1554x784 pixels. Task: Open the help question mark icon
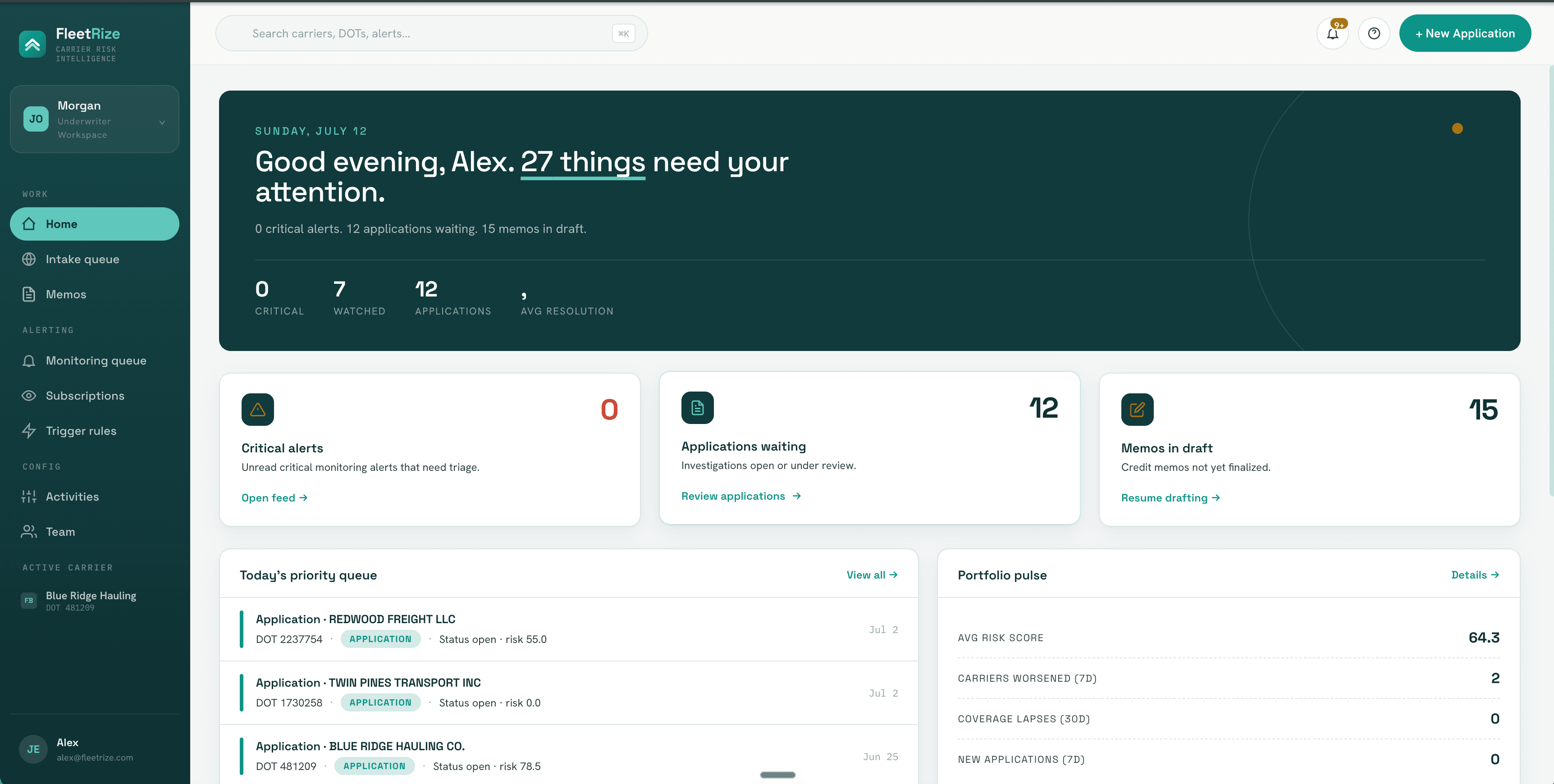pyautogui.click(x=1374, y=33)
